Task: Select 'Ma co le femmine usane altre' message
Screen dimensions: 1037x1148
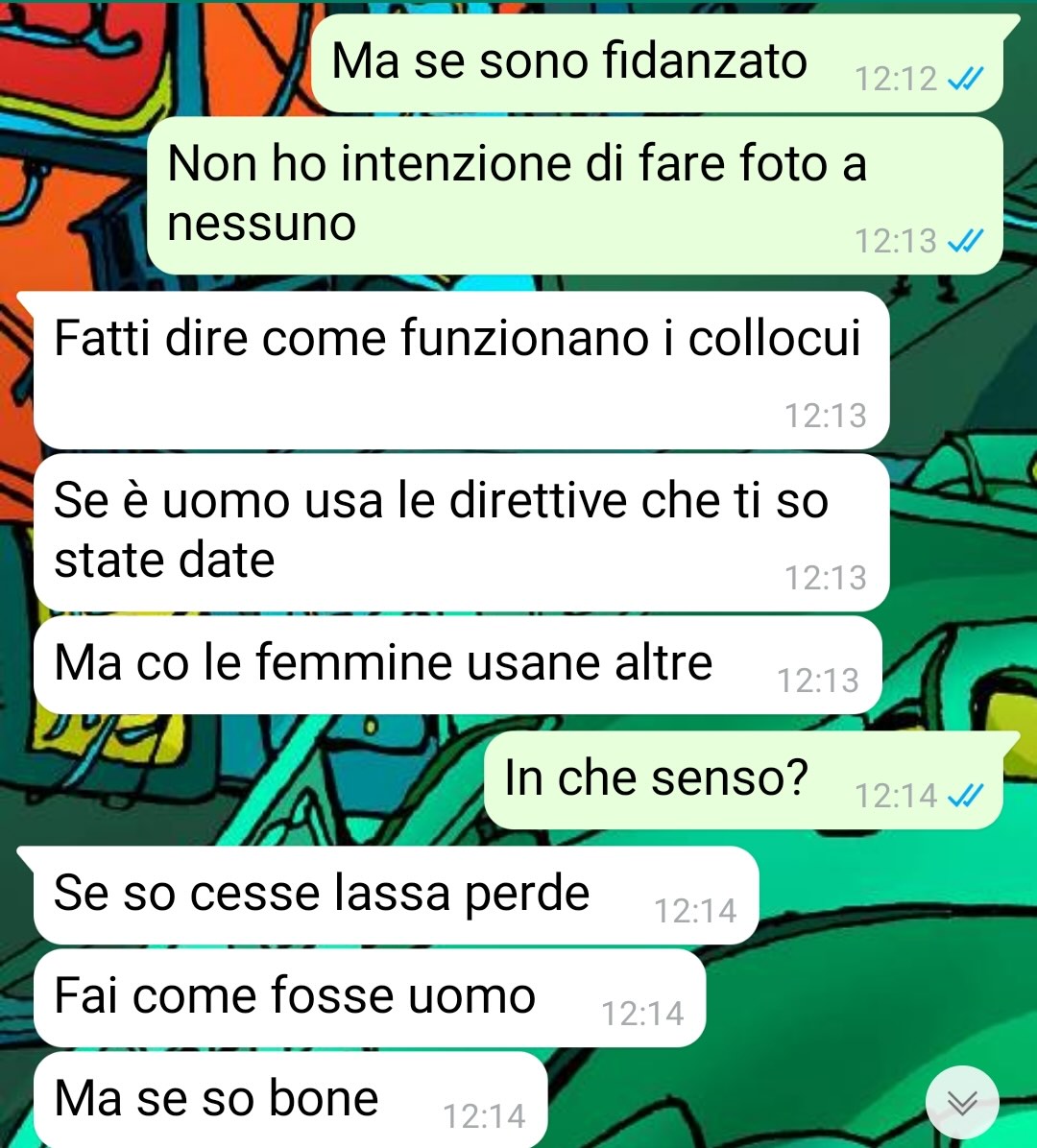Action: pos(458,665)
